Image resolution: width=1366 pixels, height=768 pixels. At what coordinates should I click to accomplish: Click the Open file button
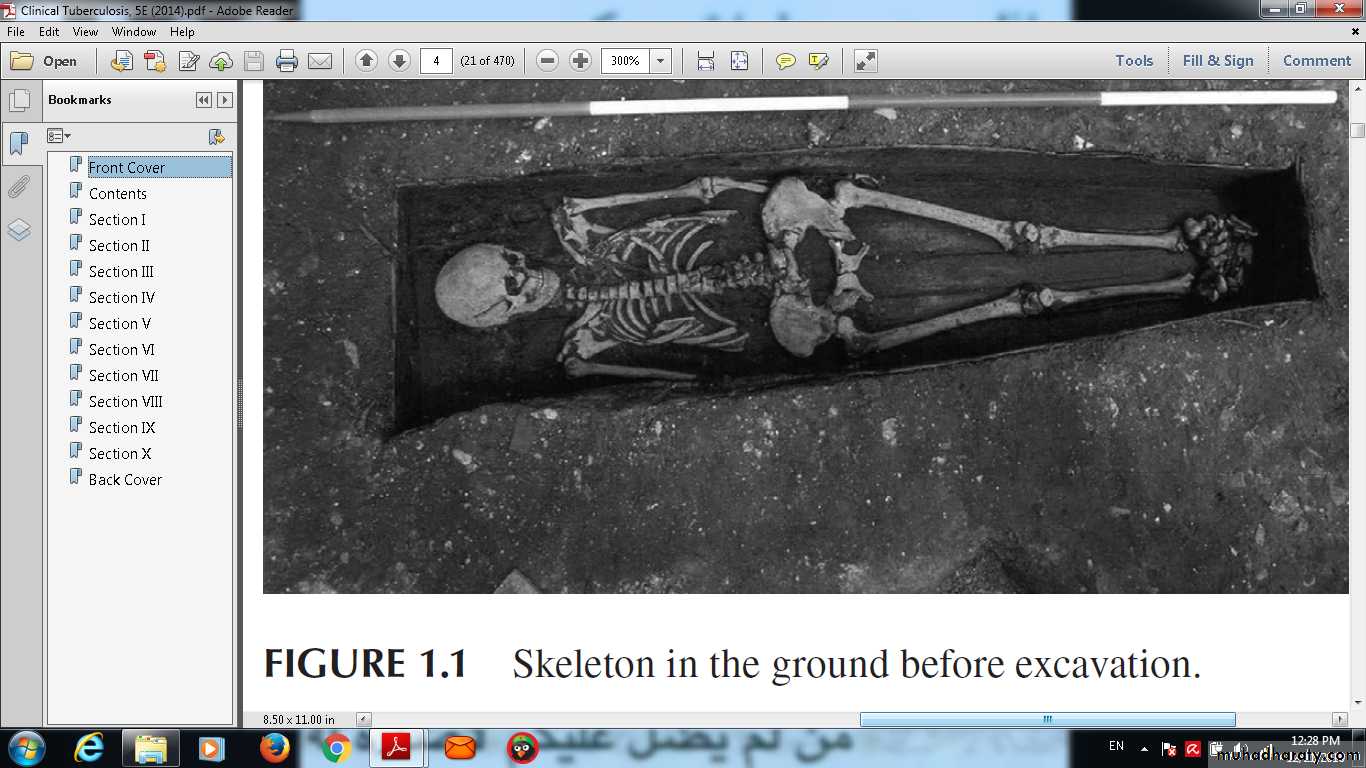(45, 61)
